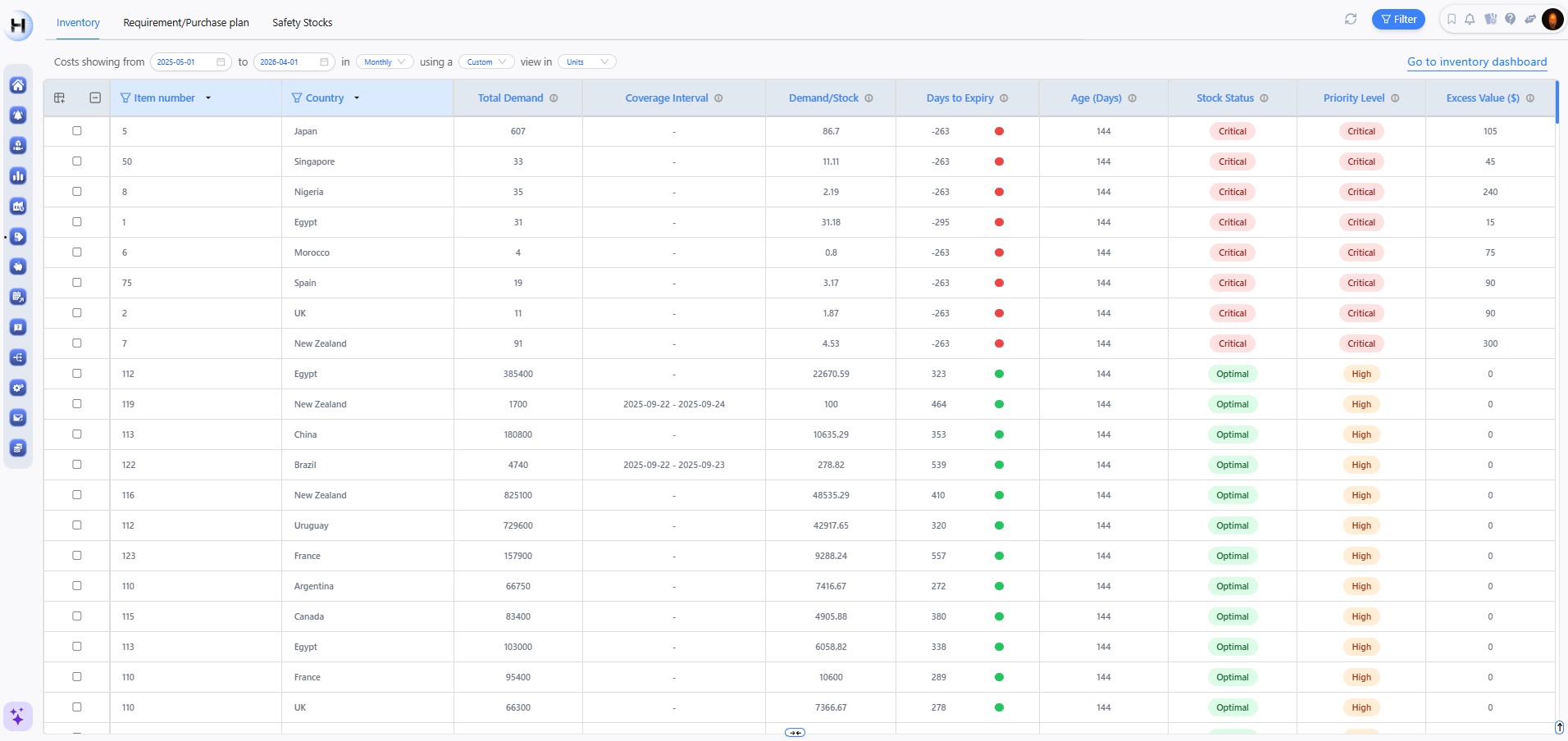1568x741 pixels.
Task: Click the help question mark icon
Action: pos(1510,19)
